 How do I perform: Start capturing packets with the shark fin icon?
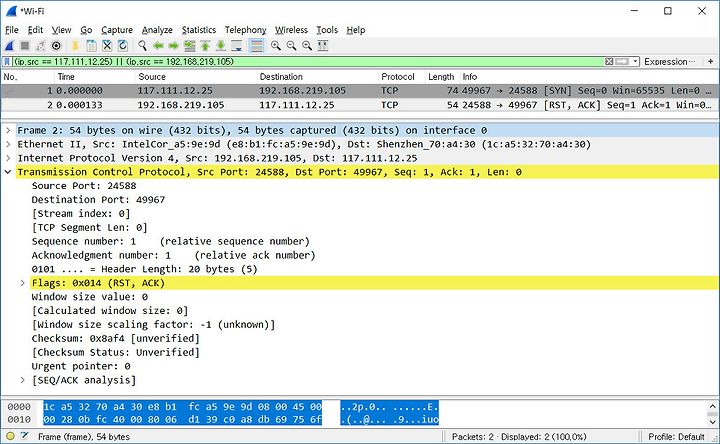[x=10, y=45]
